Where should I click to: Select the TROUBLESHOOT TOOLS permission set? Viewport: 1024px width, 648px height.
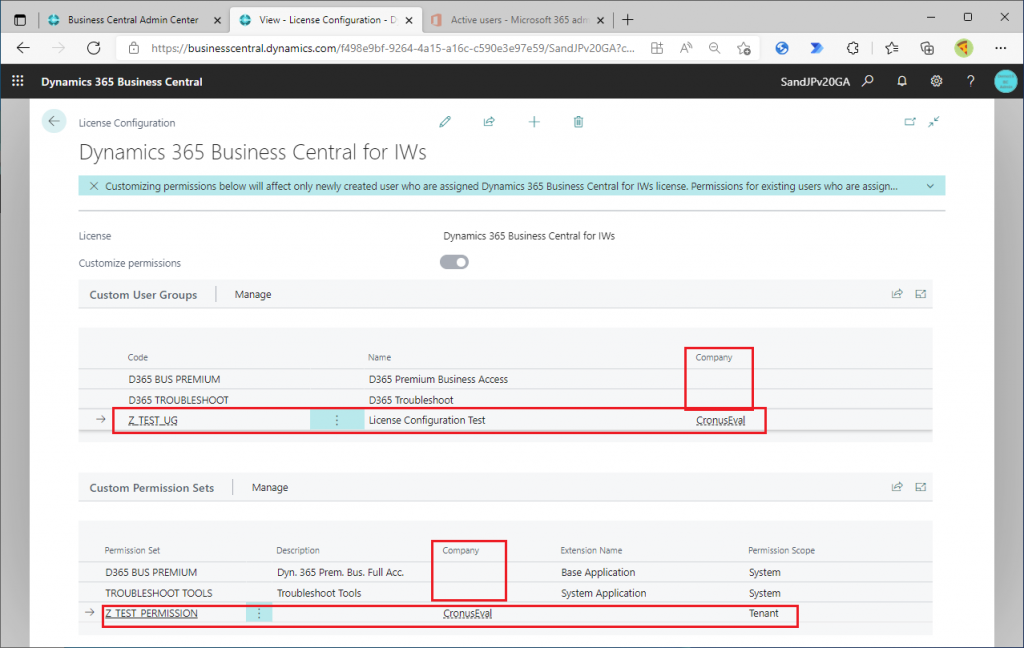click(159, 593)
